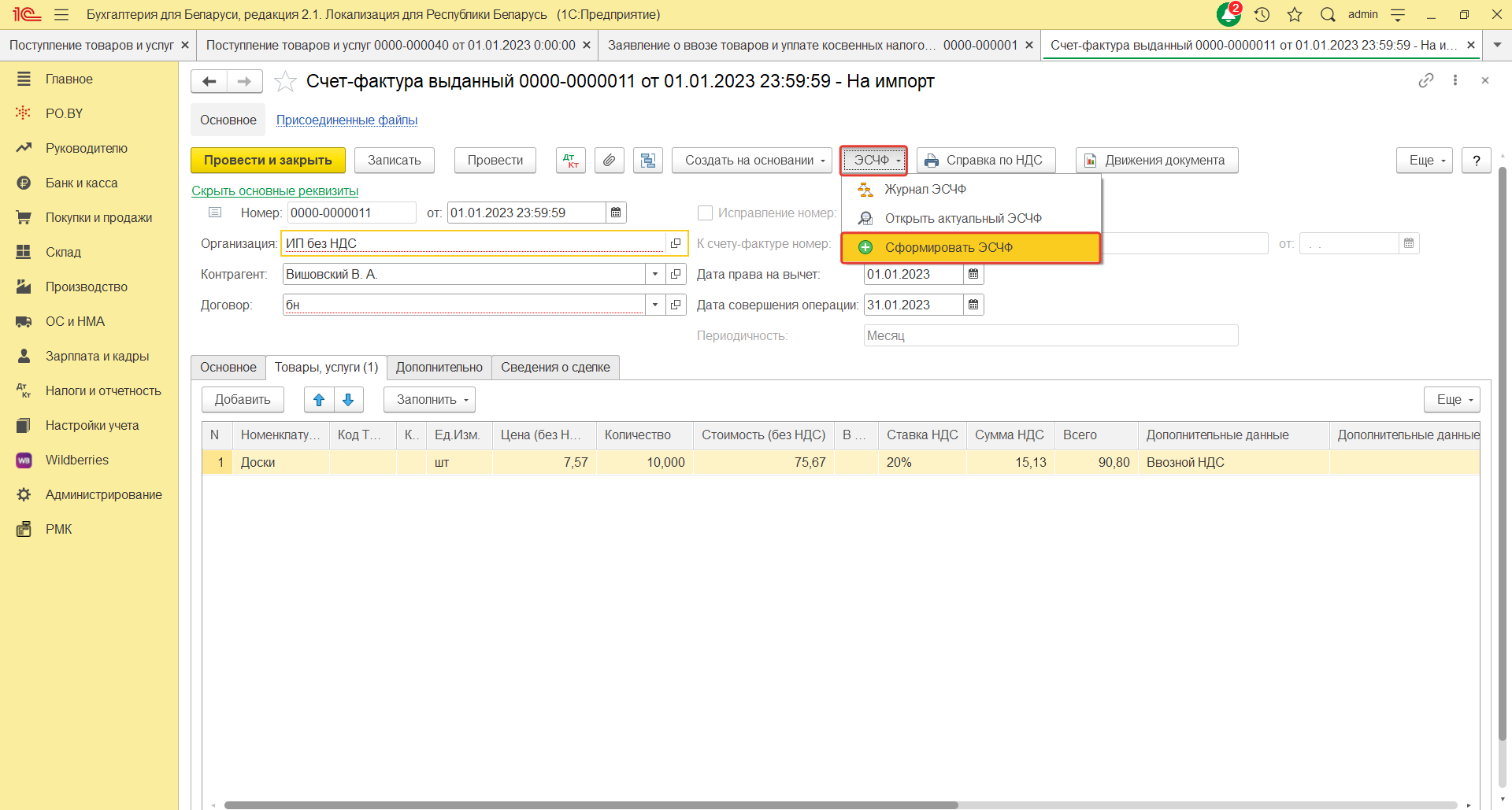Open the tab list dropdown arrow at far right

(x=1497, y=45)
